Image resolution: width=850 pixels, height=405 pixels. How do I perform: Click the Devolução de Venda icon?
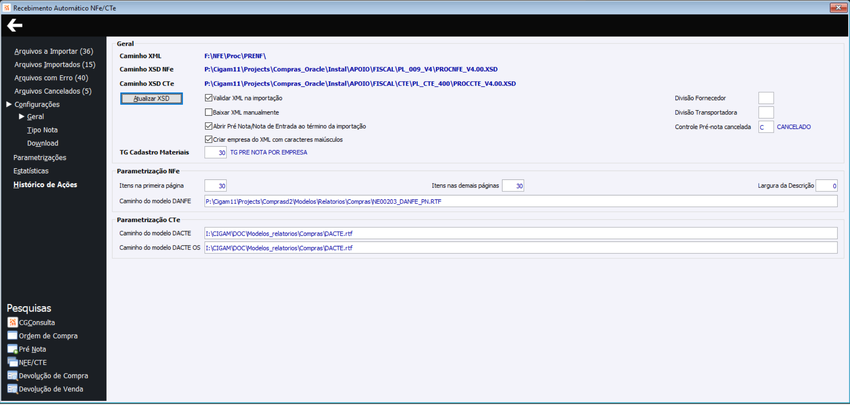point(12,389)
